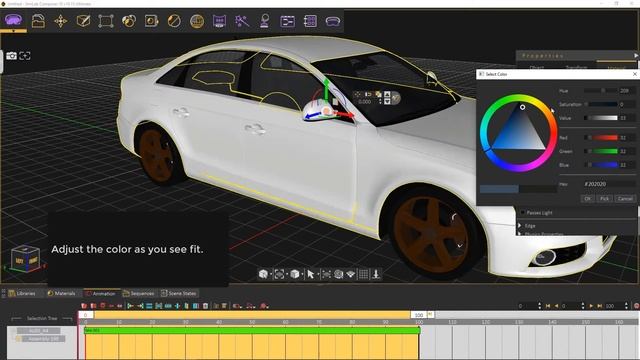Jump to animation start with skip-back control
640x360 pixels.
click(x=548, y=306)
